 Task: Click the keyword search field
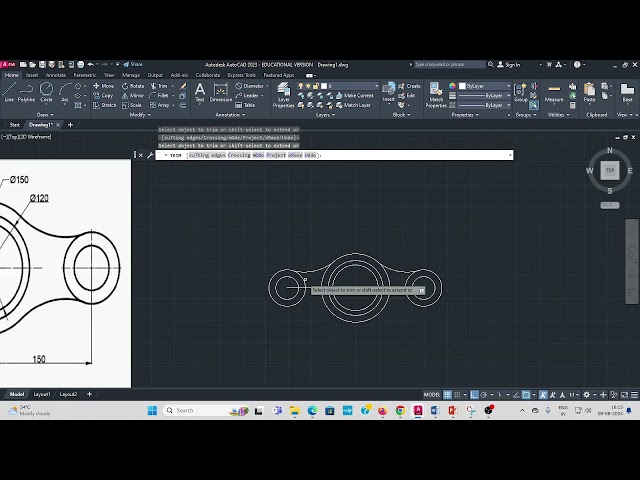pyautogui.click(x=449, y=64)
